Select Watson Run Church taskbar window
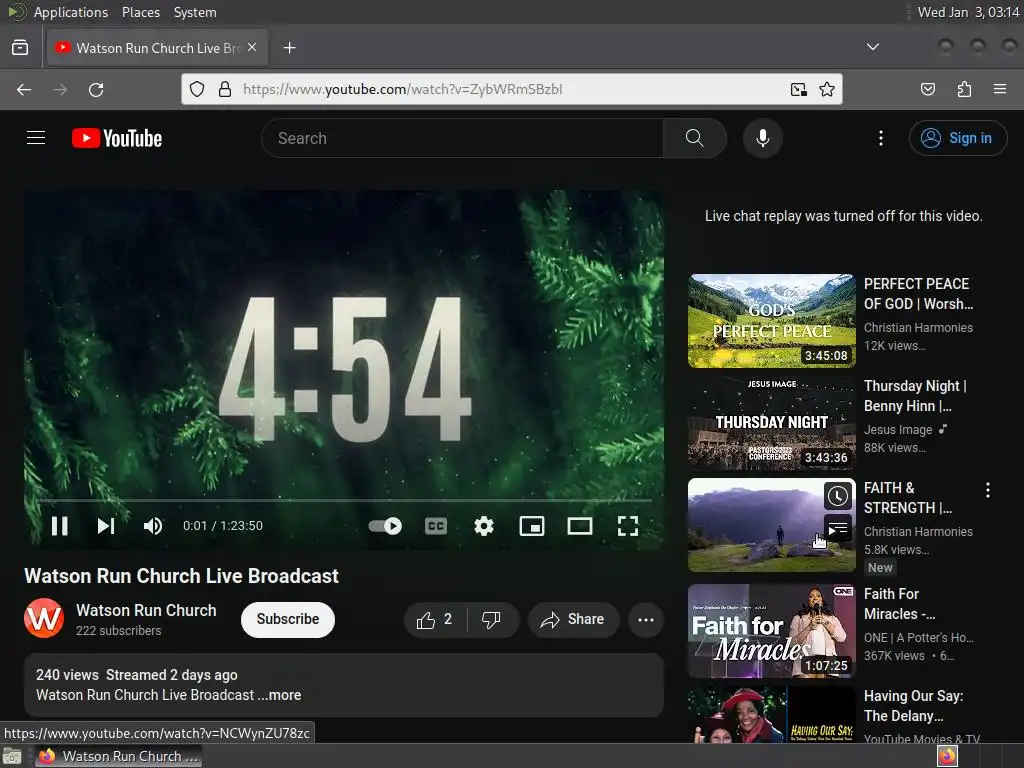This screenshot has width=1024, height=768. pos(118,756)
